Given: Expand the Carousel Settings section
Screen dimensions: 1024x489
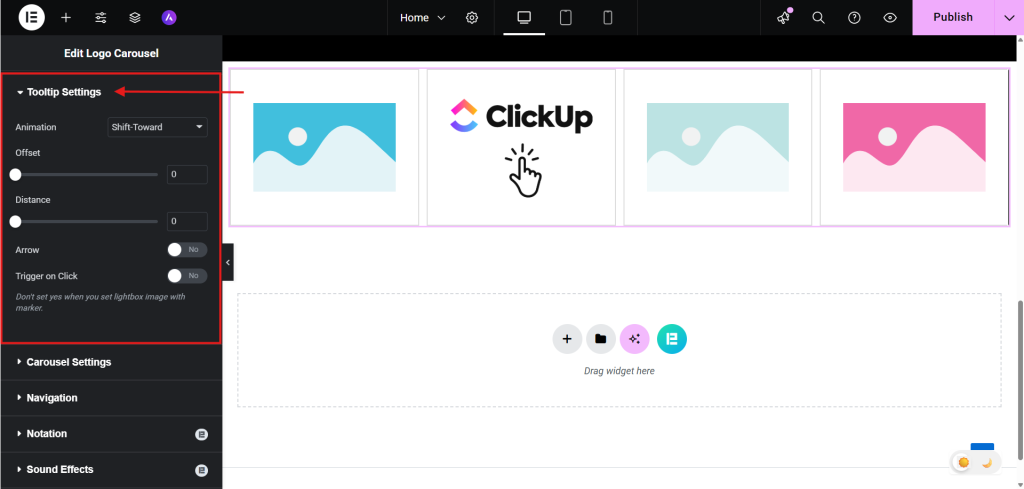Looking at the screenshot, I should point(112,362).
